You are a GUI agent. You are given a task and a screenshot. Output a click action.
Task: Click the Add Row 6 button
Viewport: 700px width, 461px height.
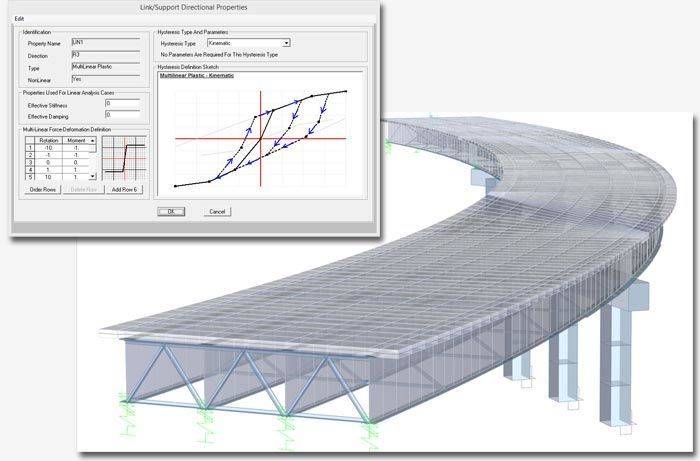pyautogui.click(x=124, y=190)
